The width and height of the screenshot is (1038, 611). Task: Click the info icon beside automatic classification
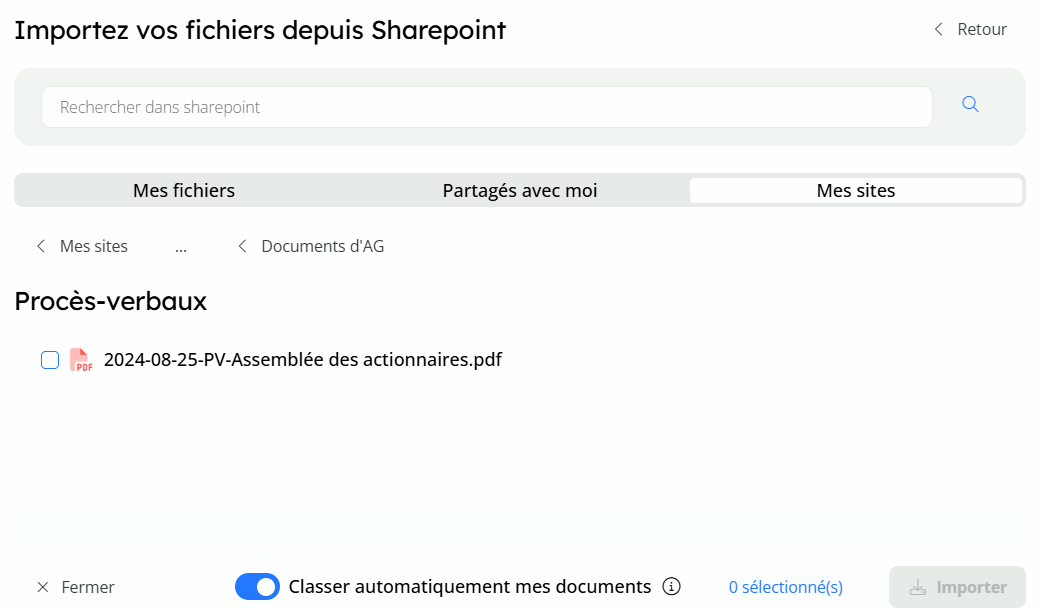672,586
